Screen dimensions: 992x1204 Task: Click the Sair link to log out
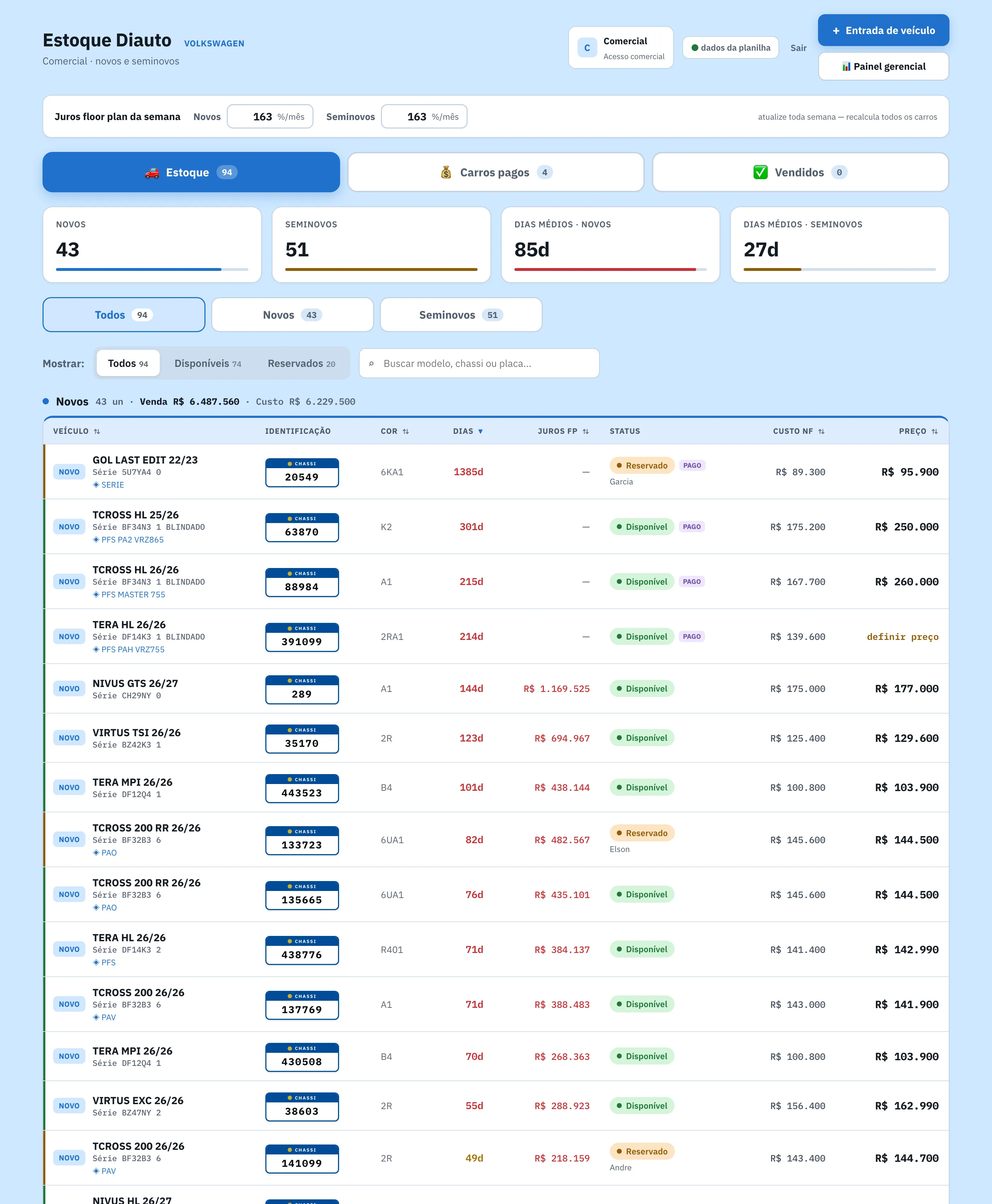[798, 48]
